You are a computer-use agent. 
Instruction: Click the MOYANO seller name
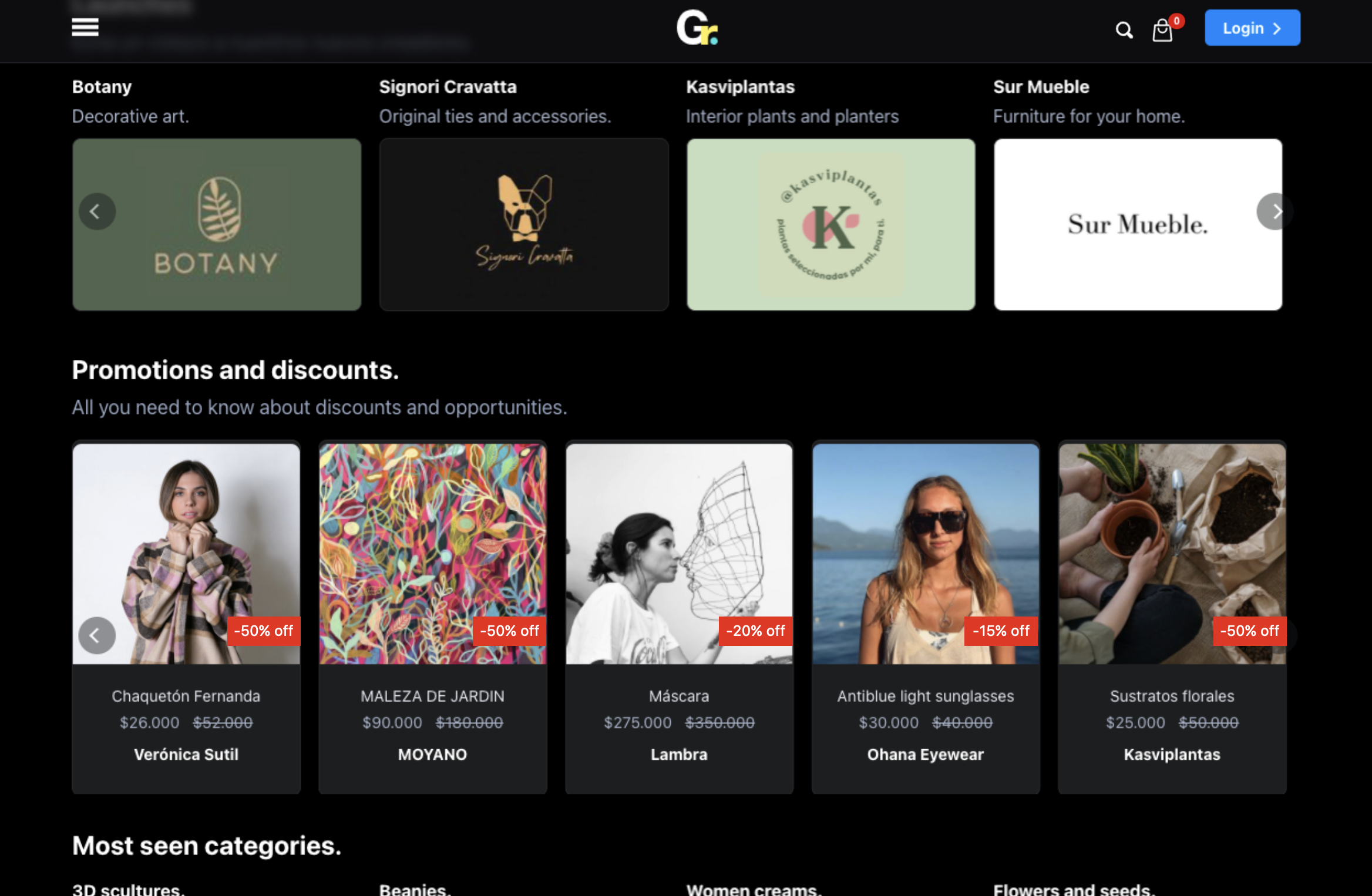pos(433,754)
